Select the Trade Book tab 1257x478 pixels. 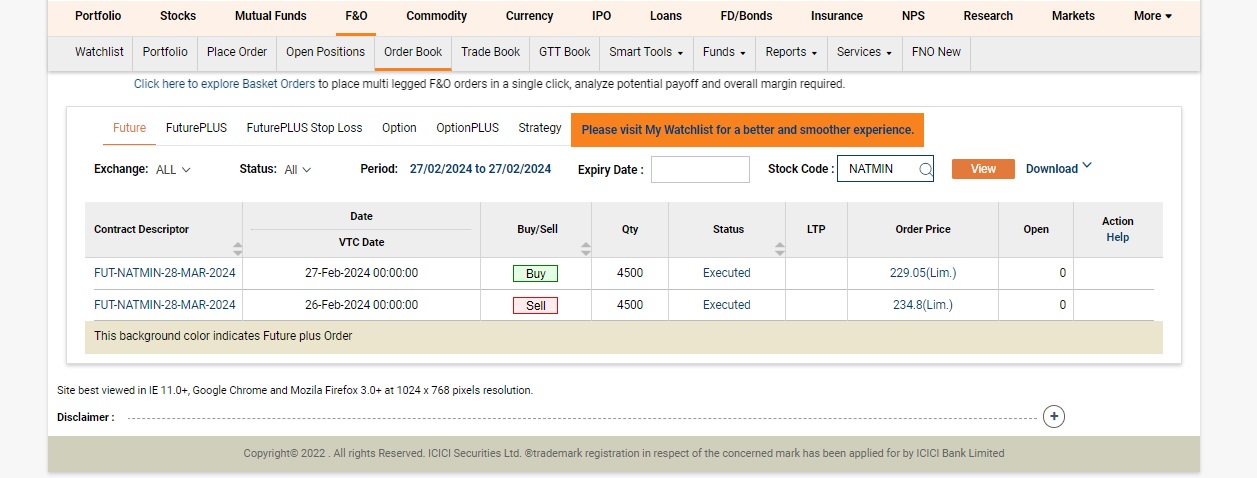coord(490,52)
